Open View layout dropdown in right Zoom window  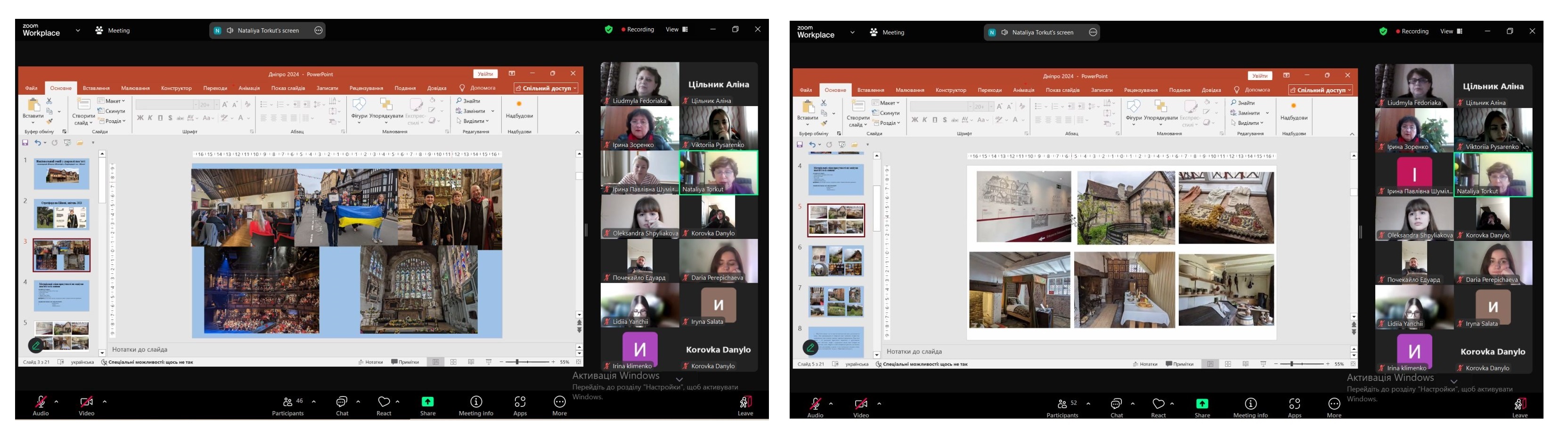[x=1451, y=32]
